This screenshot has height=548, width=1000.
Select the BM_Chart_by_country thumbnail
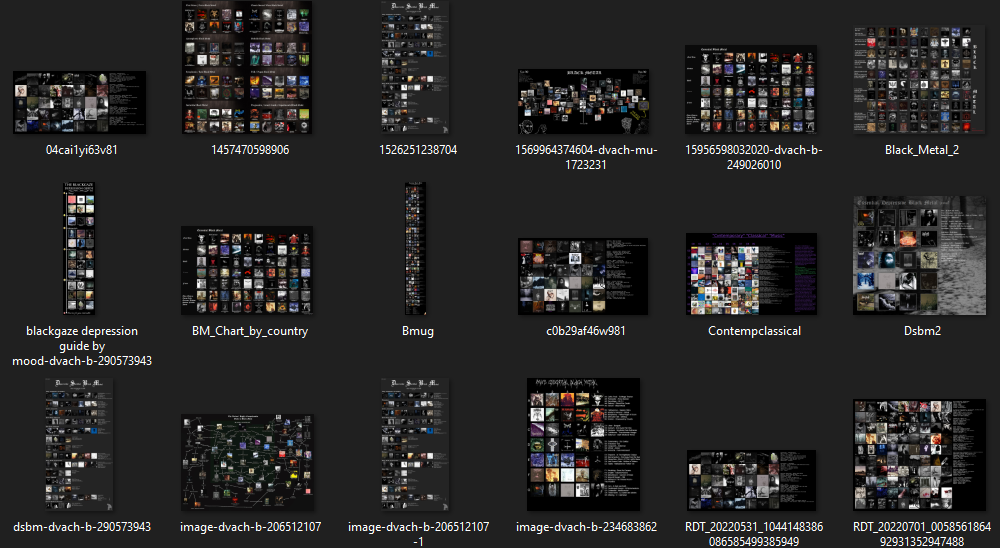(247, 270)
